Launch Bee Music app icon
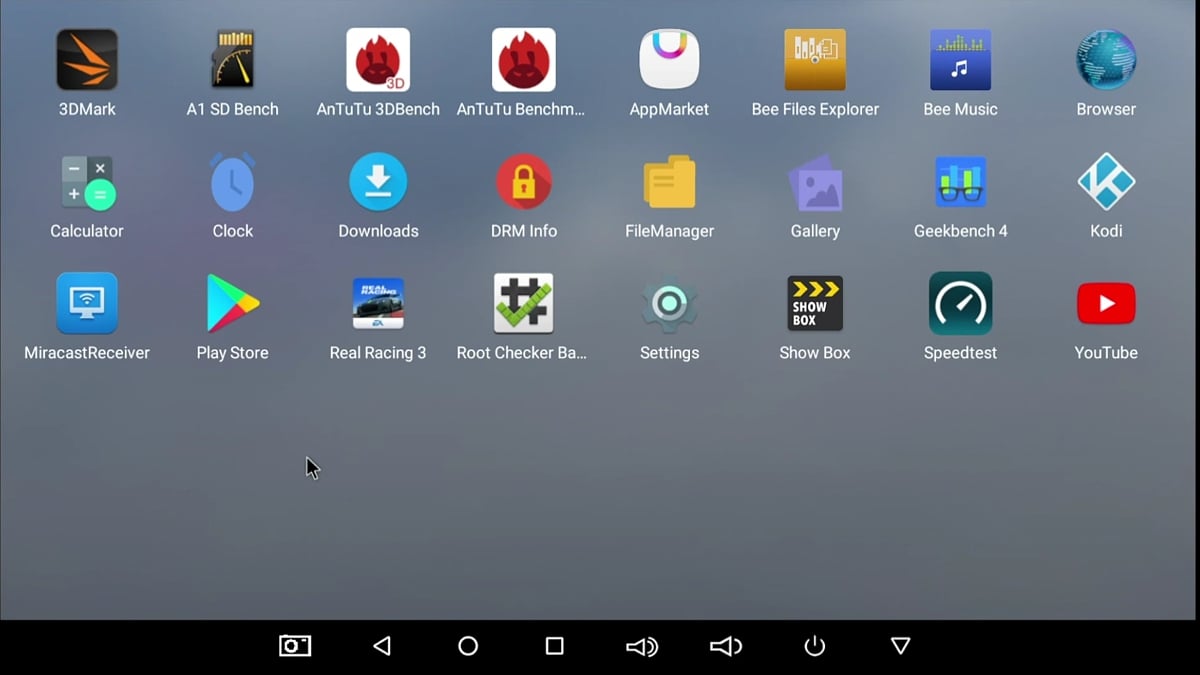 [961, 60]
